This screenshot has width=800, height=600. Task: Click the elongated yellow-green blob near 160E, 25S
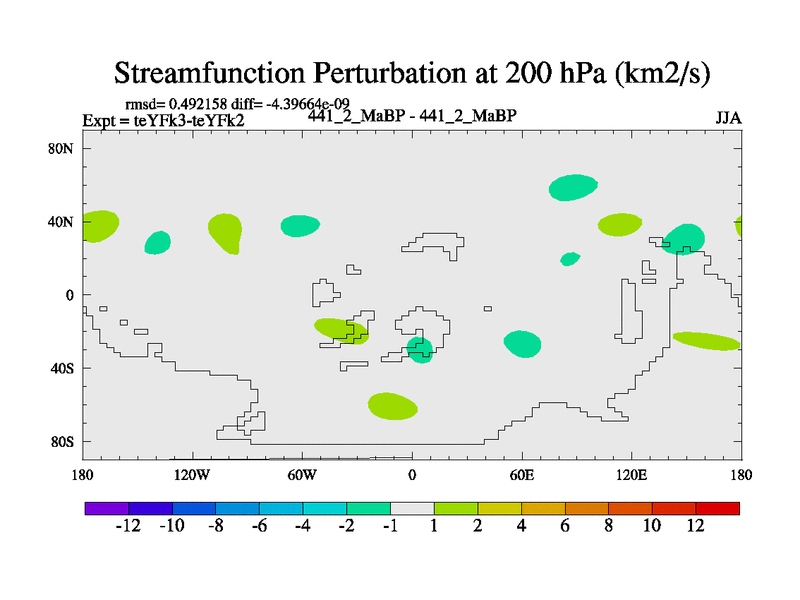coord(706,341)
